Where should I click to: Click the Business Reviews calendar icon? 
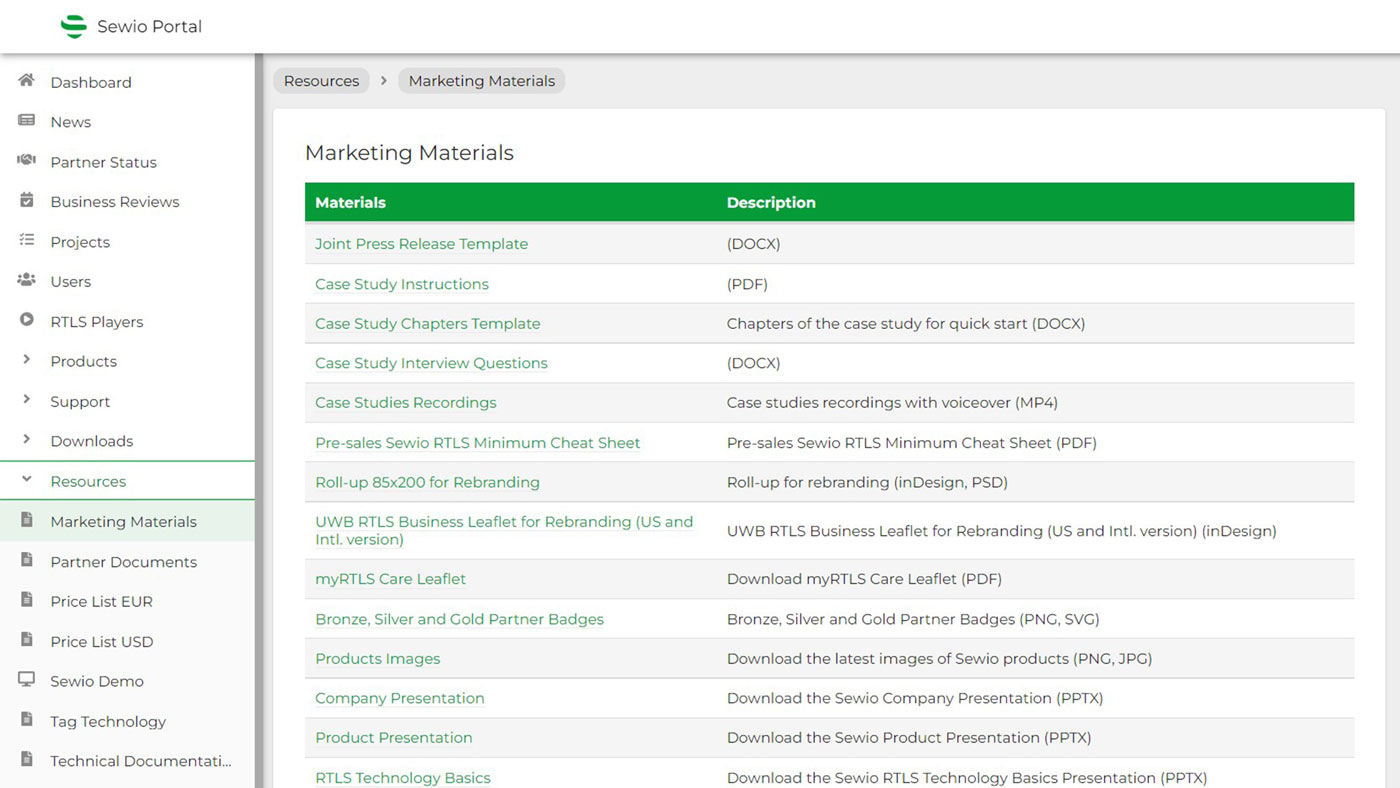click(27, 201)
